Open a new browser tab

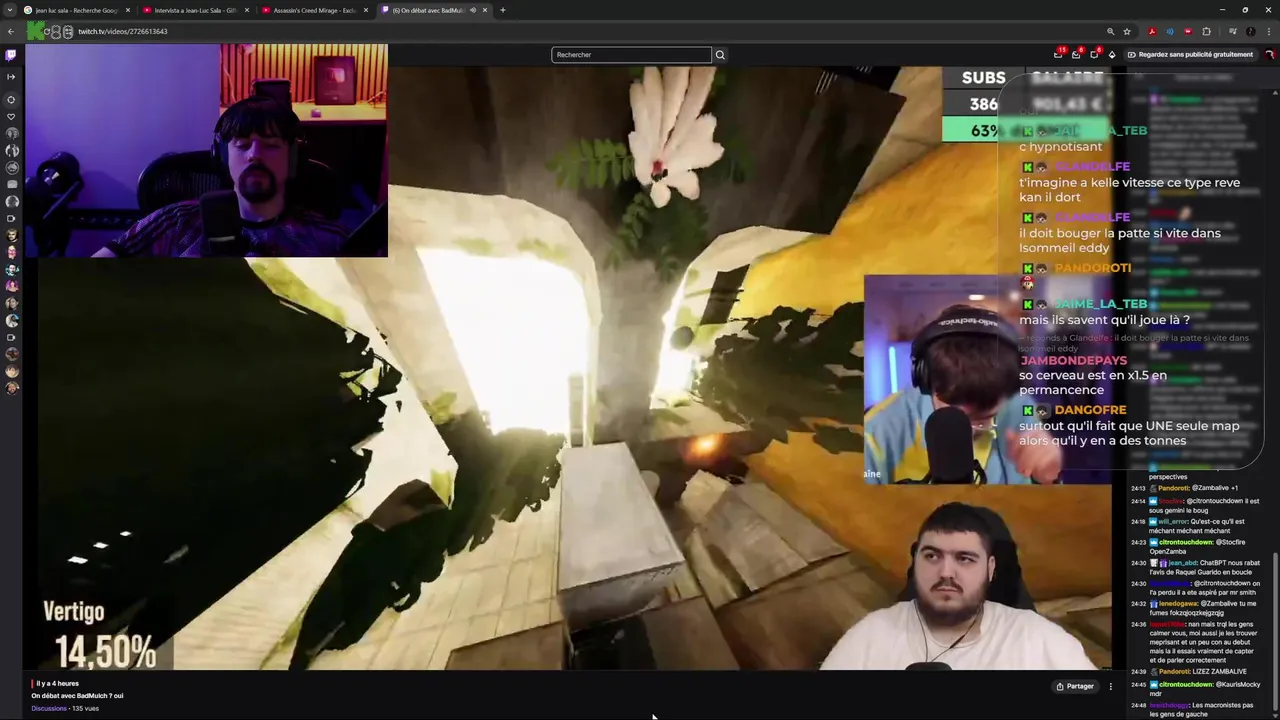click(x=503, y=10)
